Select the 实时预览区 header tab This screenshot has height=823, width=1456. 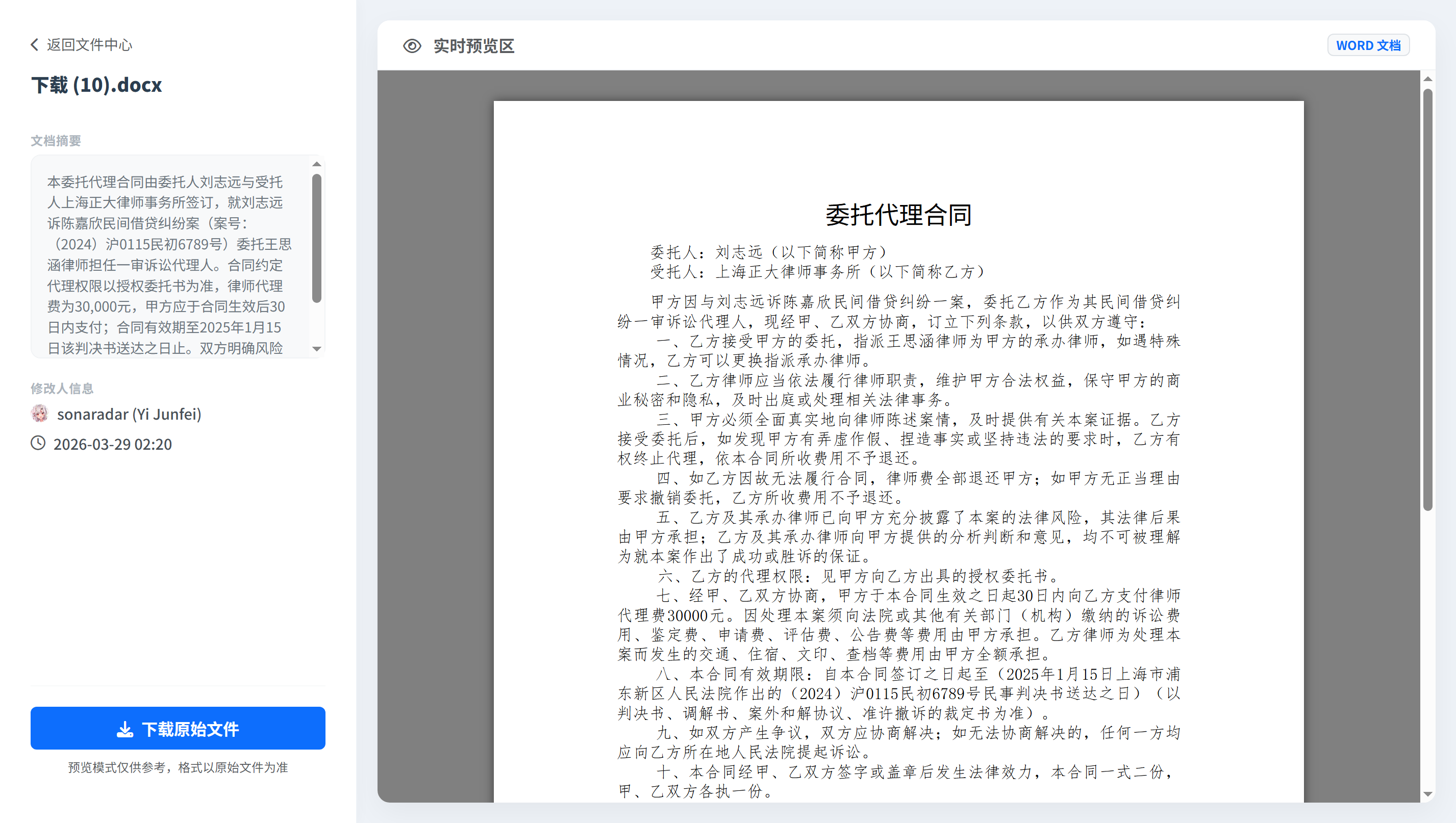(473, 46)
